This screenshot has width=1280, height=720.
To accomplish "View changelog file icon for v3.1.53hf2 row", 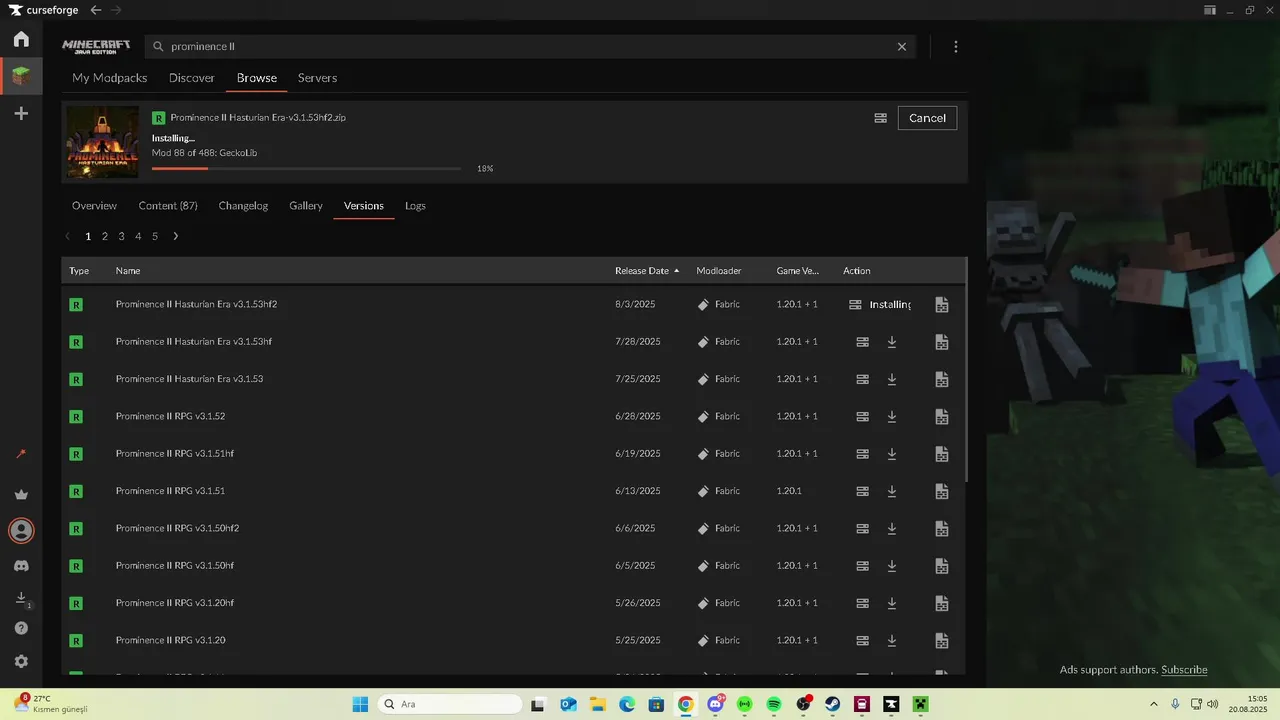I will click(941, 304).
